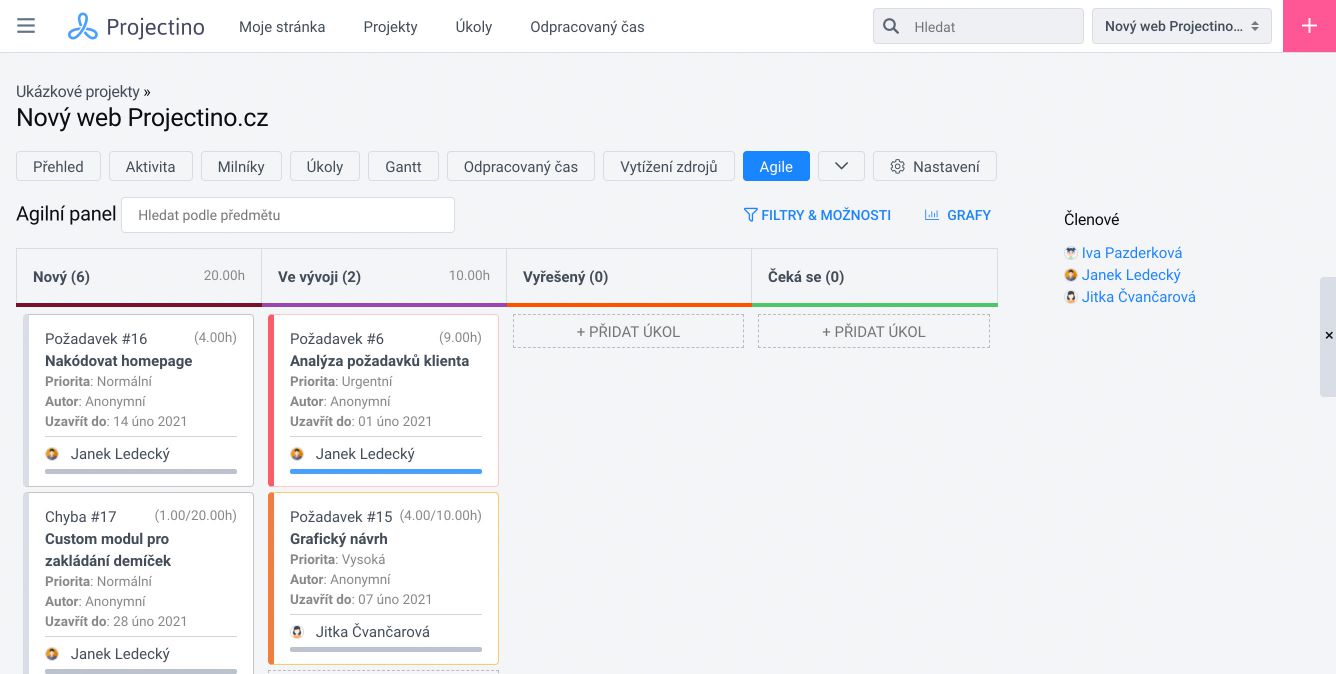Open task Custom modul pro zakládání demíček
This screenshot has height=674, width=1336.
pos(108,550)
